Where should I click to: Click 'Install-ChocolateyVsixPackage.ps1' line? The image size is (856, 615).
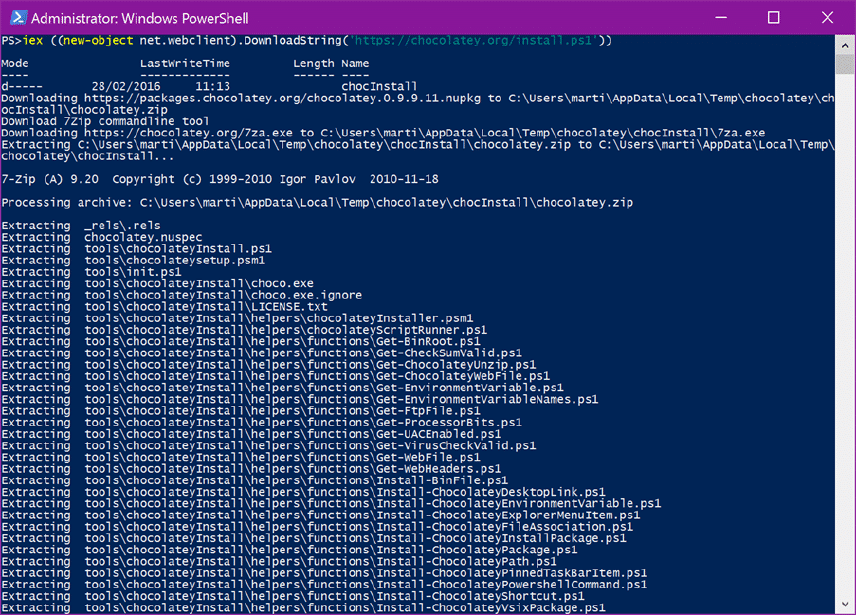[303, 607]
